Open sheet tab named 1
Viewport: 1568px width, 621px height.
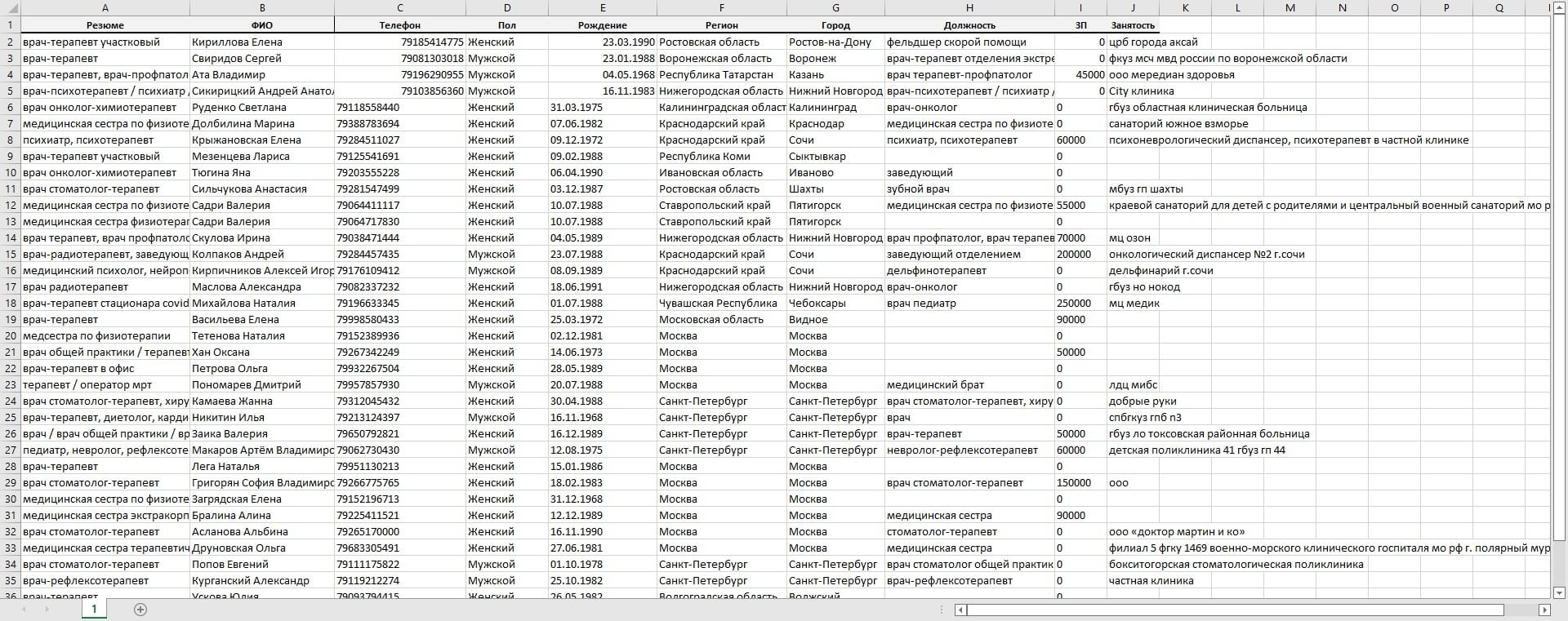[94, 609]
